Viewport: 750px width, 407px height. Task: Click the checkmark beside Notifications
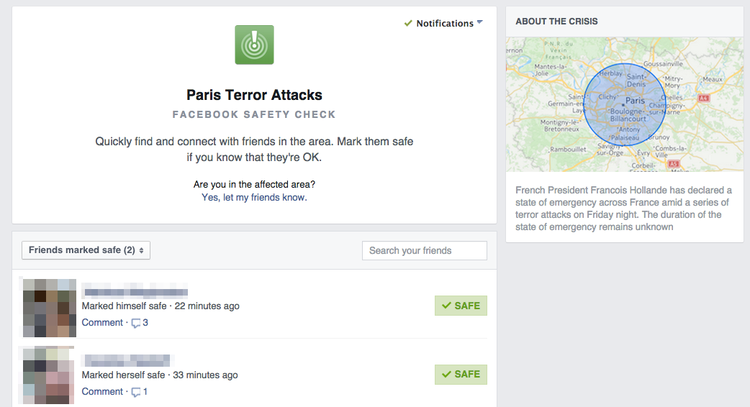coord(408,23)
